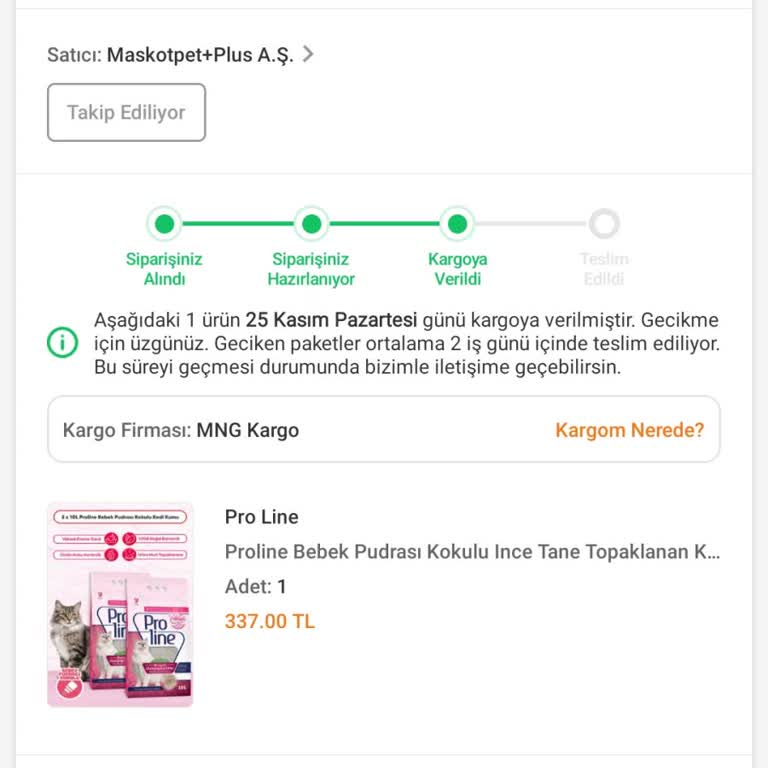The height and width of the screenshot is (768, 768).
Task: Open the Maskotpet+Plus A.Ş. seller link
Action: 200,55
